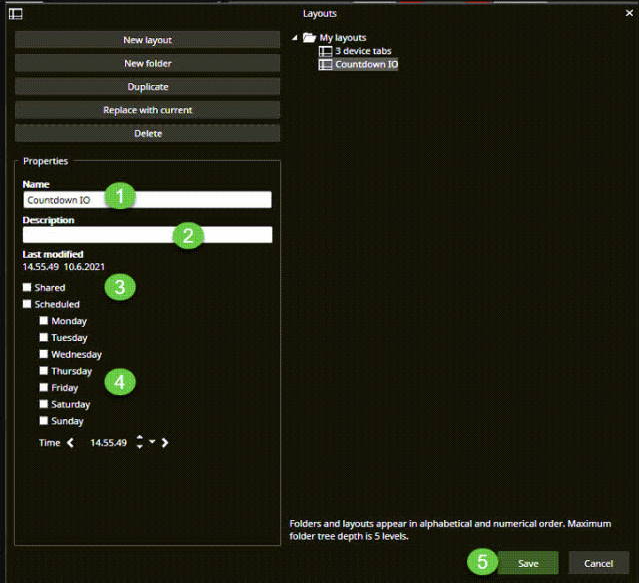This screenshot has width=639, height=585.
Task: Check the Monday checkbox
Action: coord(44,321)
